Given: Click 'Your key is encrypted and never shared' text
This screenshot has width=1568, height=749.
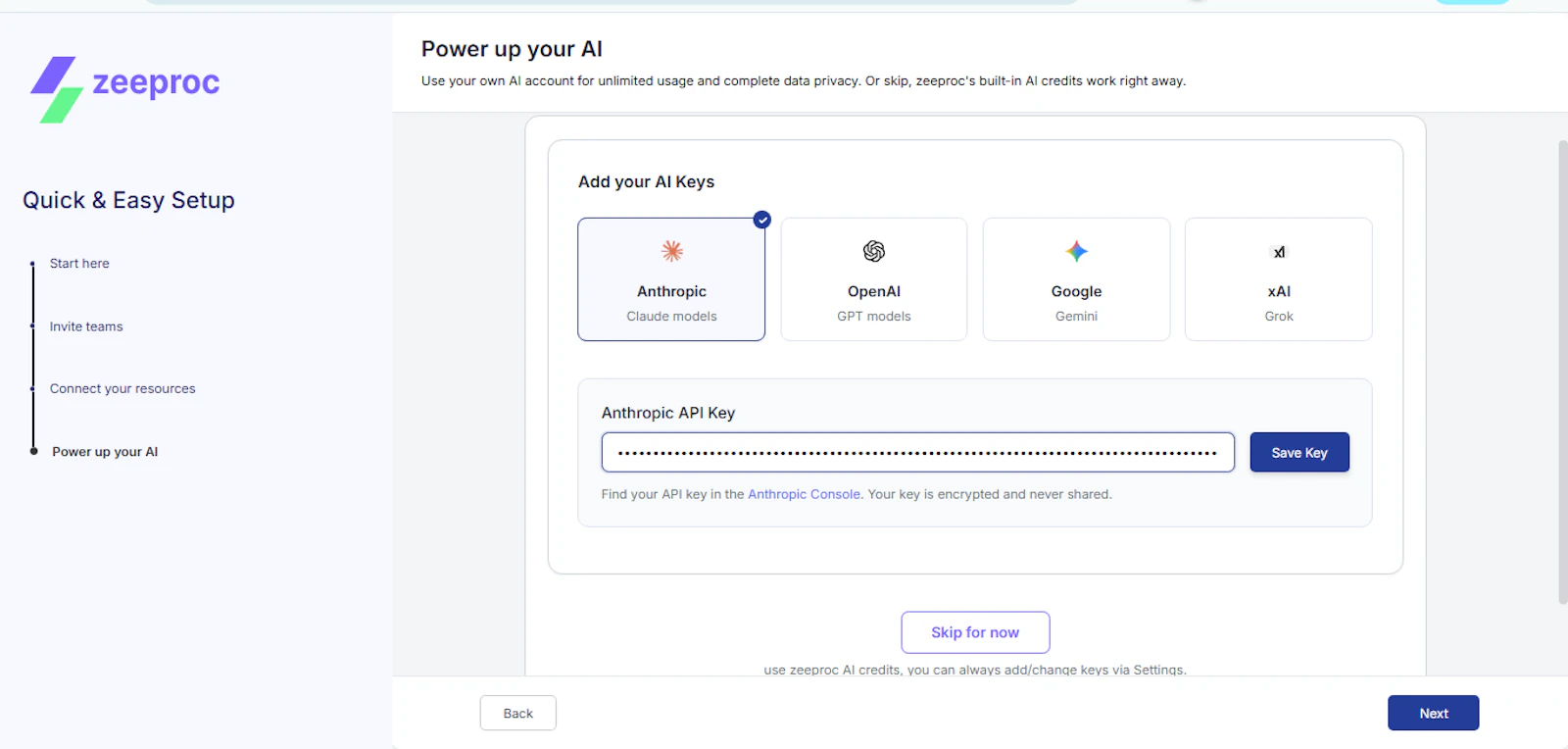Looking at the screenshot, I should [x=990, y=494].
